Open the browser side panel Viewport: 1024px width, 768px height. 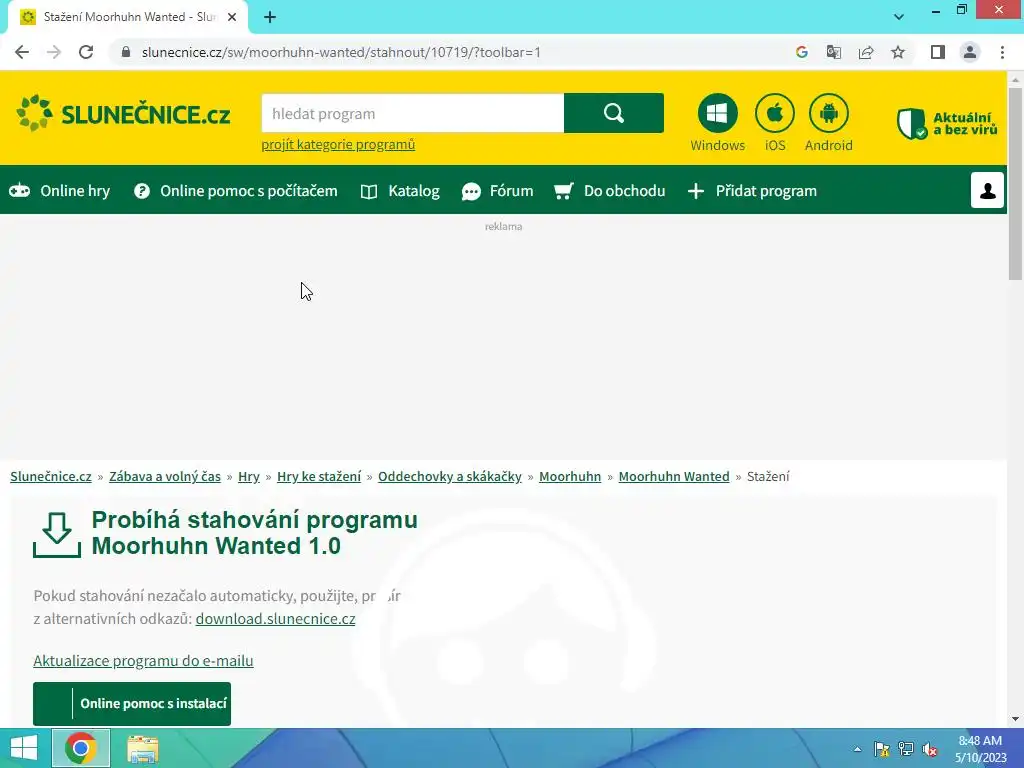click(938, 52)
